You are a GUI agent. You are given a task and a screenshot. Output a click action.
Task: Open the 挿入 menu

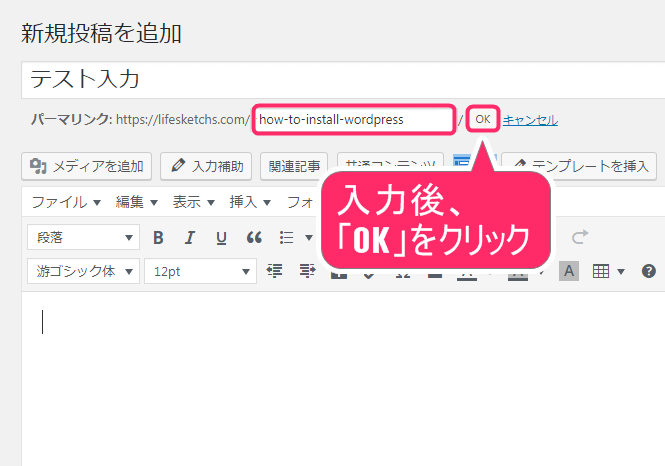(x=250, y=202)
